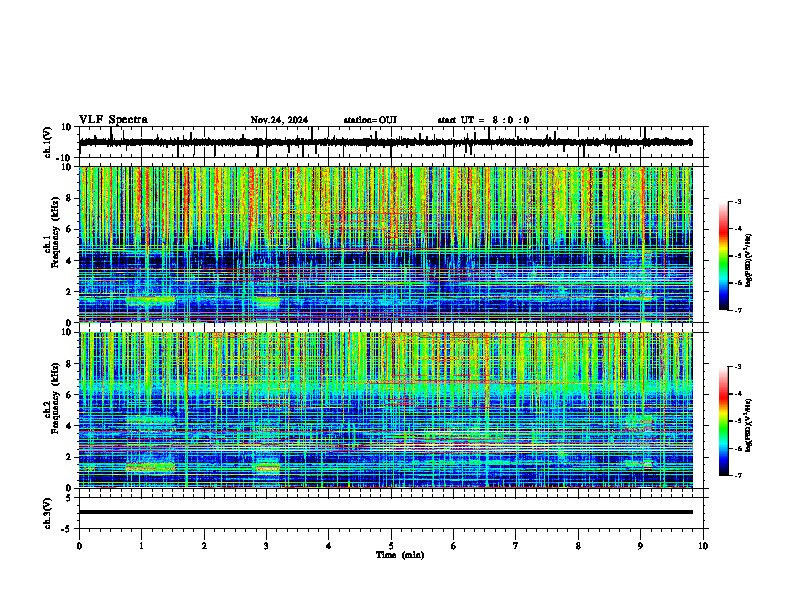Screen dimensions: 792x612
Task: Click the ch.2 color scale bar
Action: pos(724,421)
